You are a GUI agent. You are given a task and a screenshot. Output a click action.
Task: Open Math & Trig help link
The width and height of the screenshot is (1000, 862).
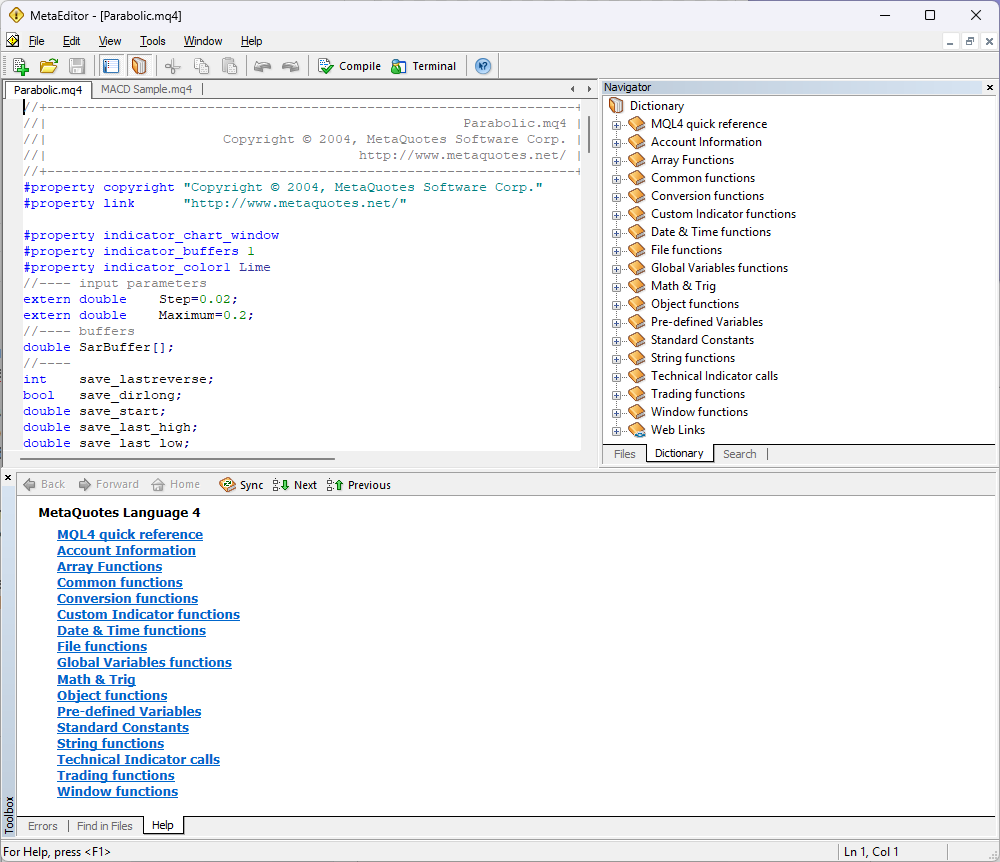pos(96,680)
